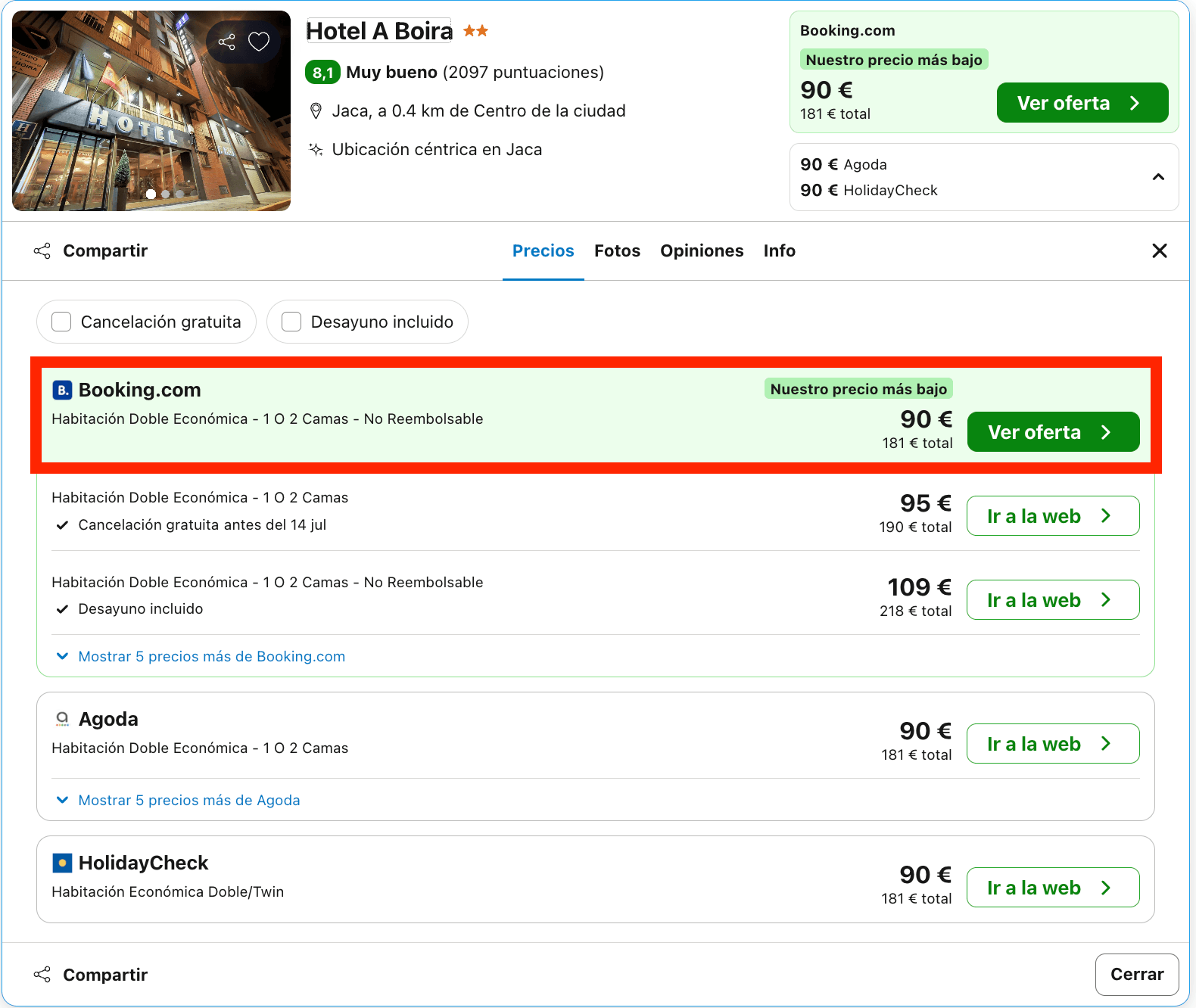Click Ir a la web for 109 € offer
The width and height of the screenshot is (1196, 1008).
coord(1053,599)
